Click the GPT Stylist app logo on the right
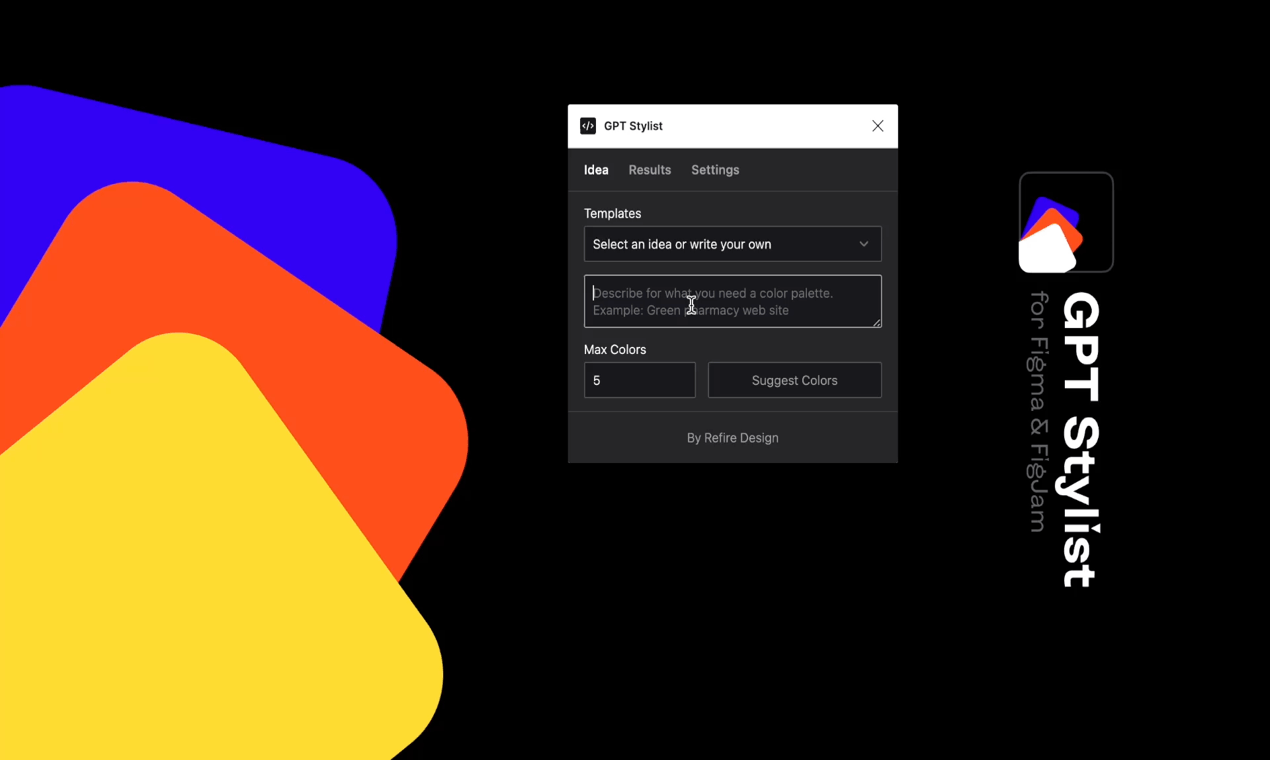 (x=1066, y=222)
